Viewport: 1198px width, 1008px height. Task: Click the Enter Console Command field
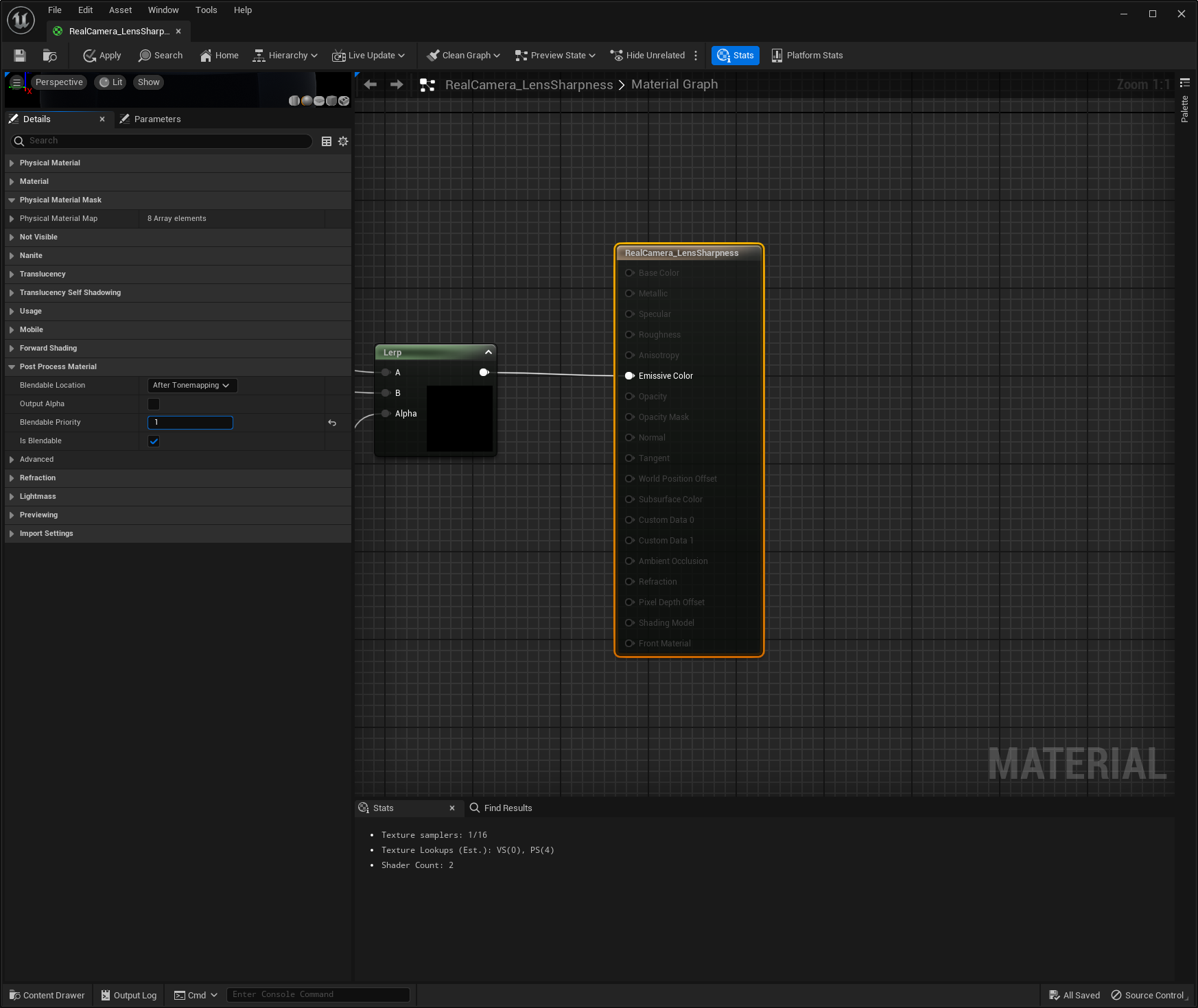318,995
